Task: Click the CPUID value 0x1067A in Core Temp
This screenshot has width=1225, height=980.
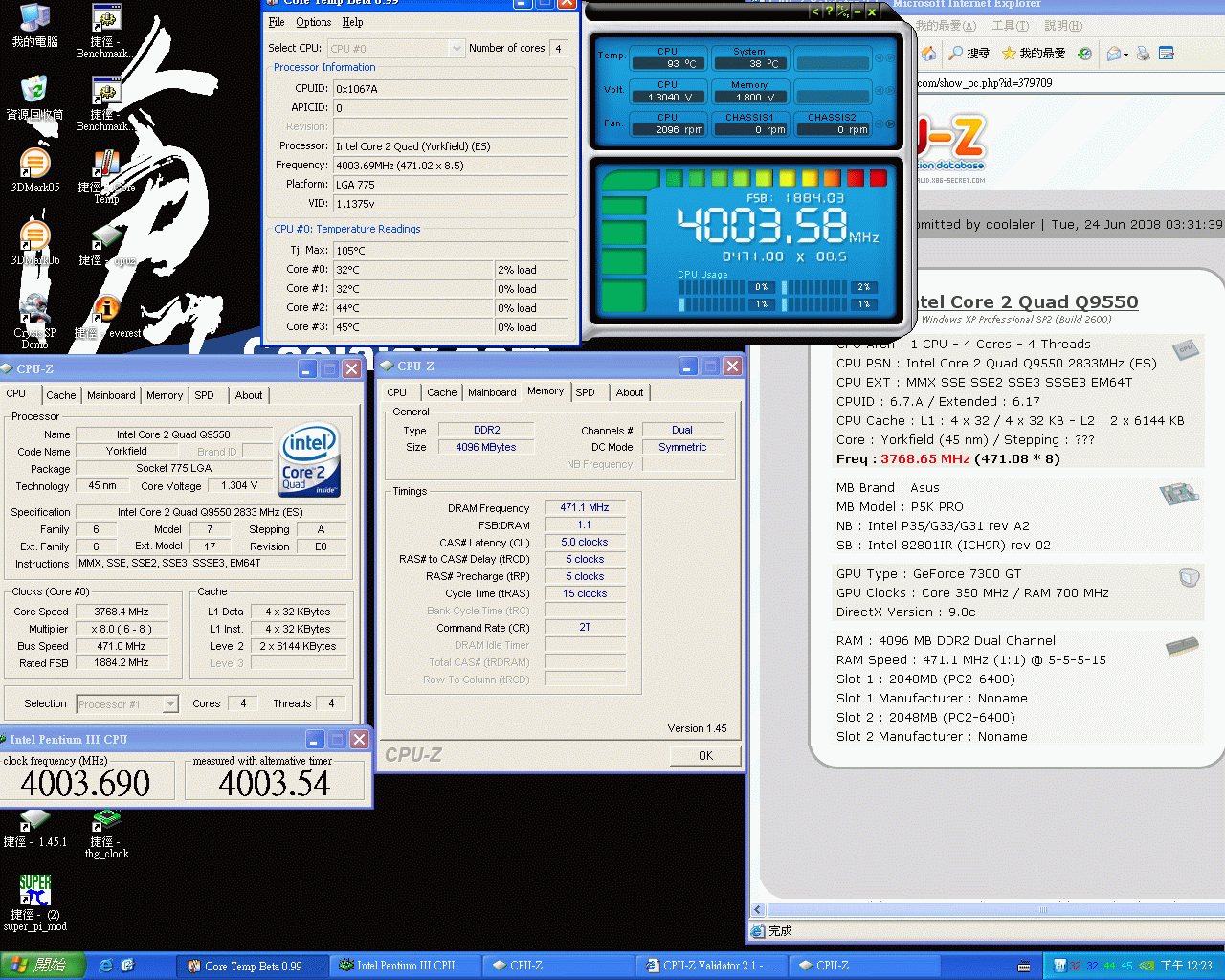Action: pos(450,88)
